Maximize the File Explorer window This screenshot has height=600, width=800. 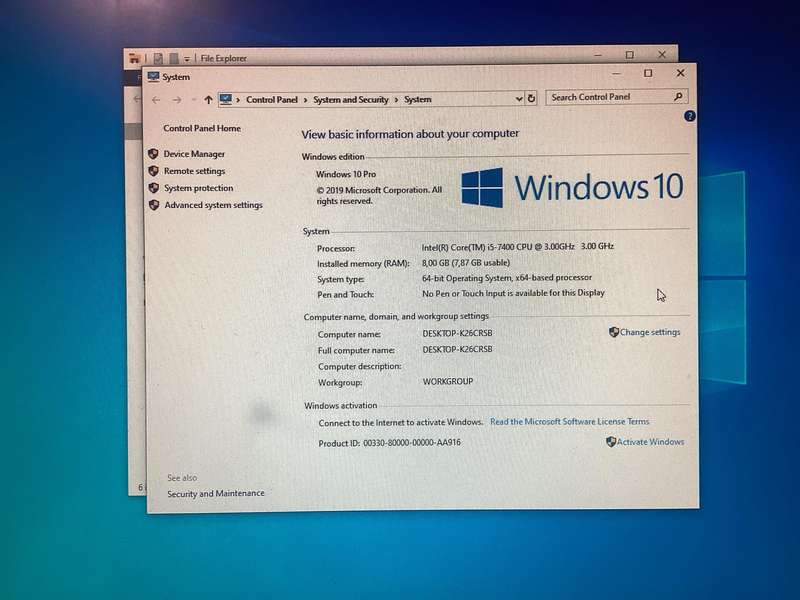tap(630, 55)
